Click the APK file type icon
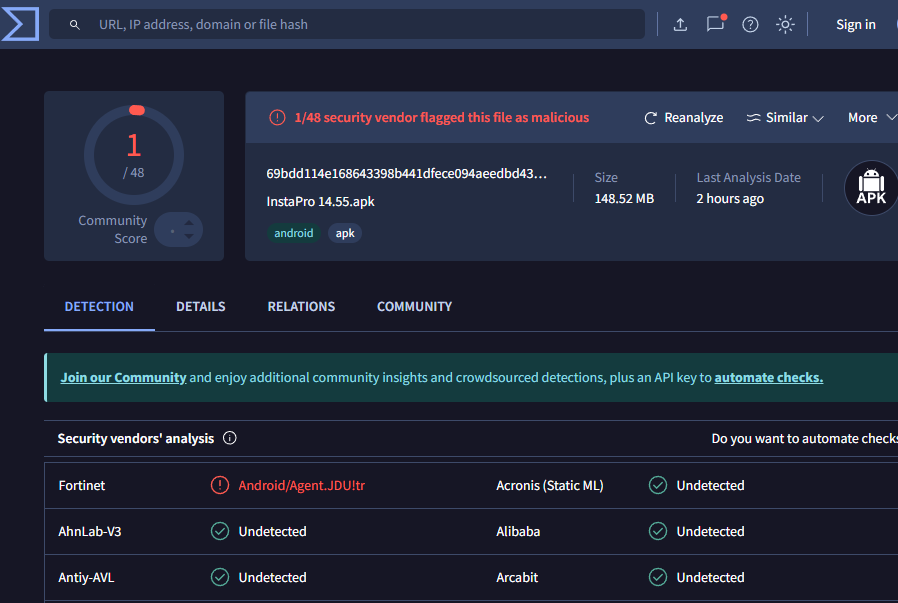898x603 pixels. (871, 188)
